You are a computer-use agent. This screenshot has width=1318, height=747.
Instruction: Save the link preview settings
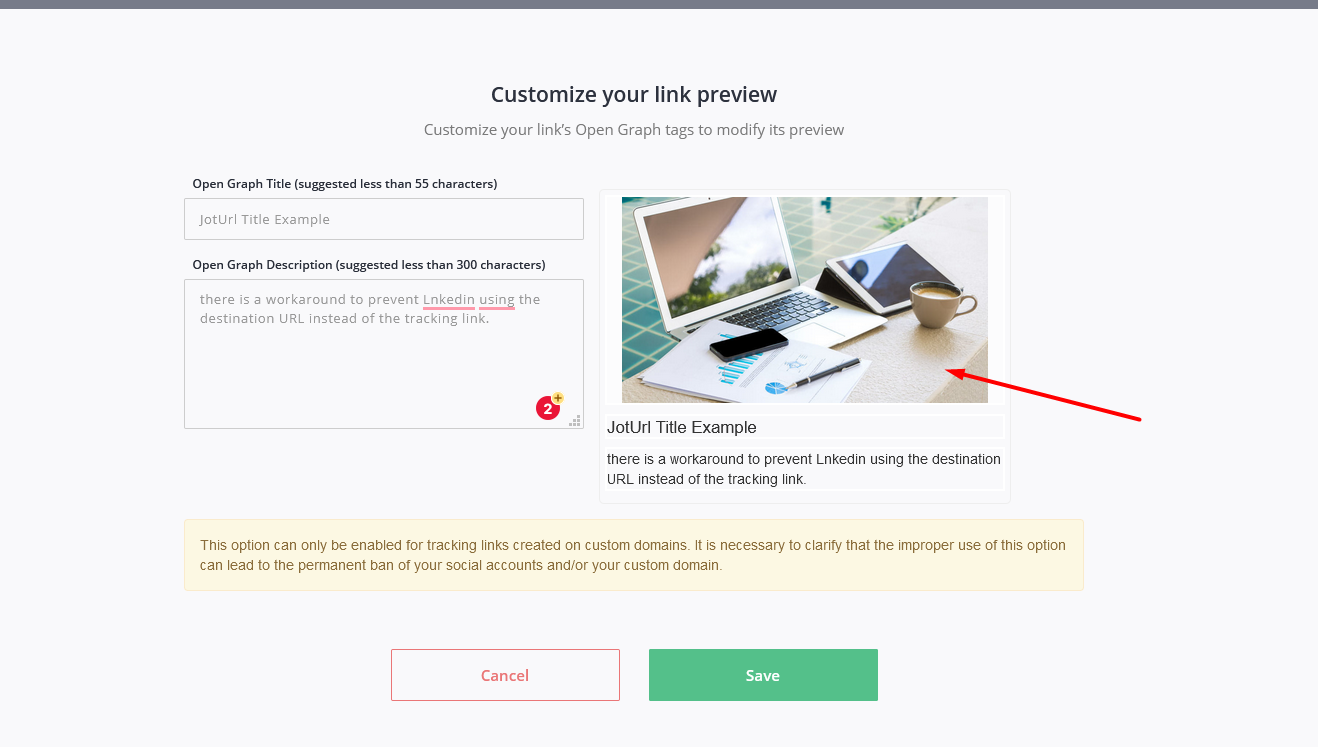click(763, 675)
